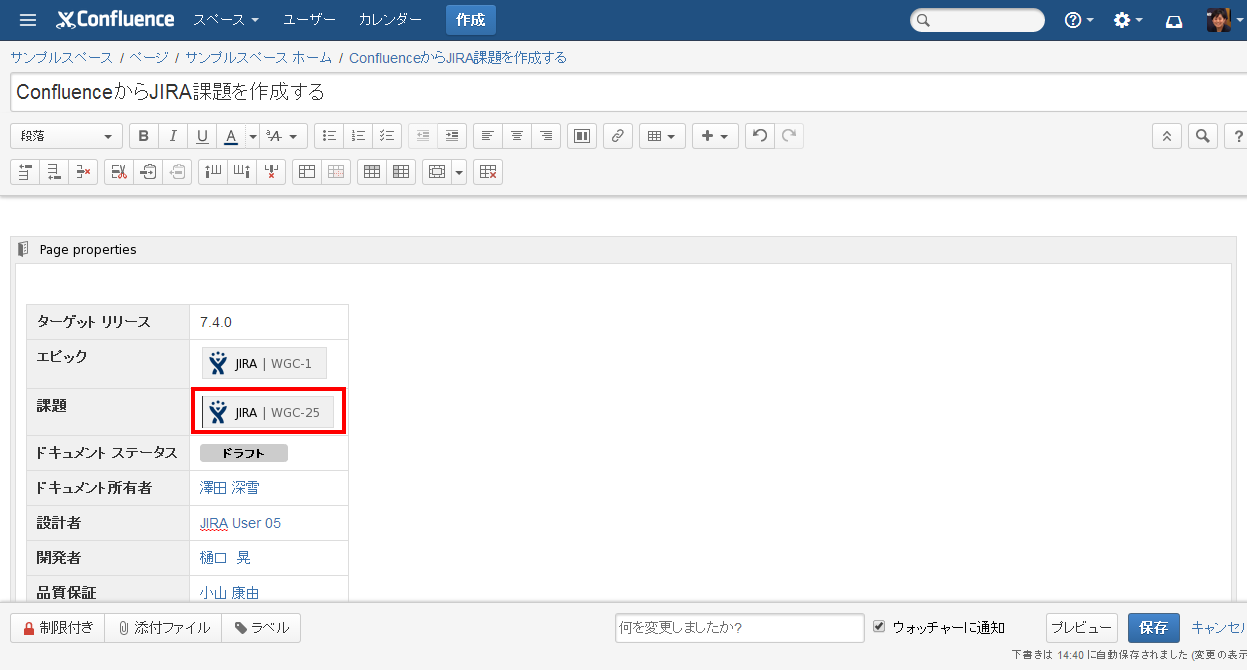This screenshot has height=670, width=1247.
Task: Expand the cell highlight options arrow
Action: [x=460, y=172]
